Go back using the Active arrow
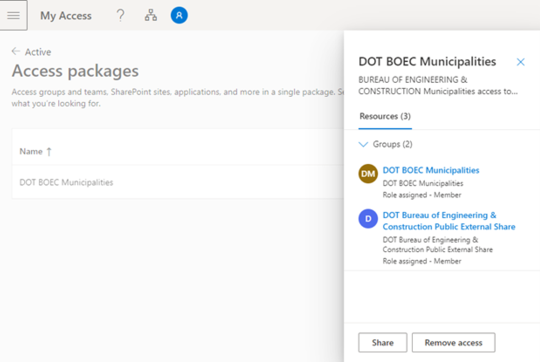 click(15, 51)
